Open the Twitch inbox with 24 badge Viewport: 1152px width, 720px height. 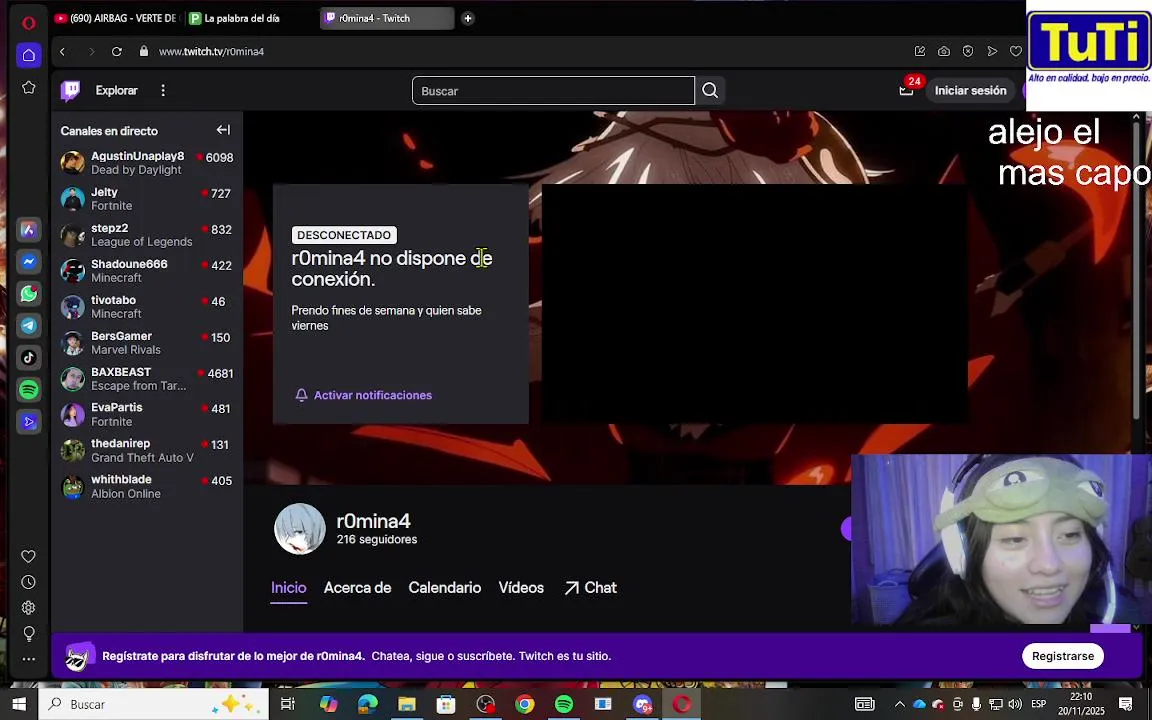(x=907, y=90)
